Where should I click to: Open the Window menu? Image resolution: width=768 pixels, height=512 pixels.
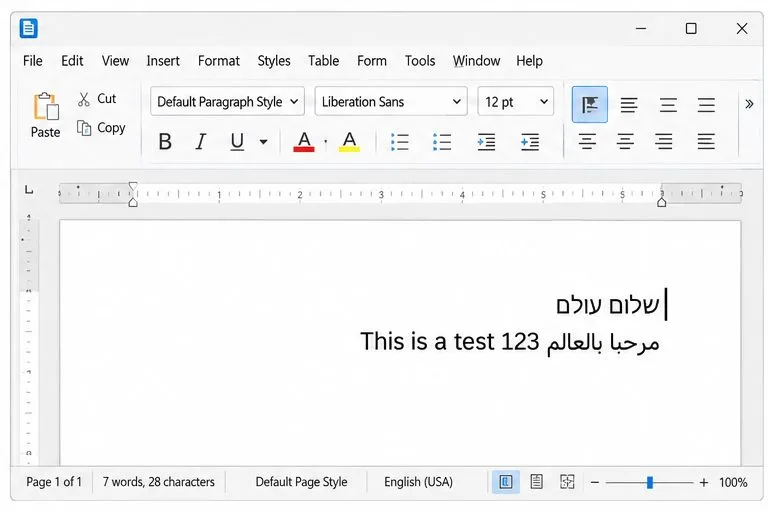[476, 61]
